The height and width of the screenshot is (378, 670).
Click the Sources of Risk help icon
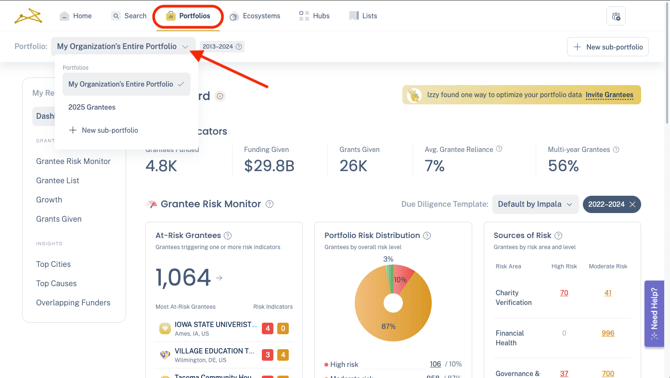click(x=558, y=235)
